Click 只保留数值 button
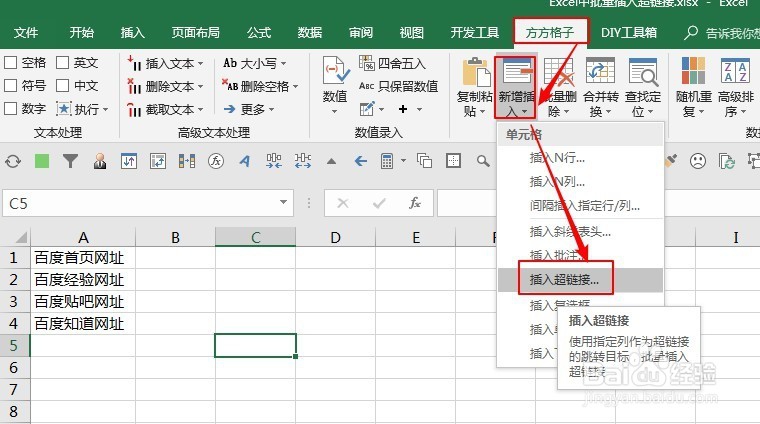 (398, 86)
